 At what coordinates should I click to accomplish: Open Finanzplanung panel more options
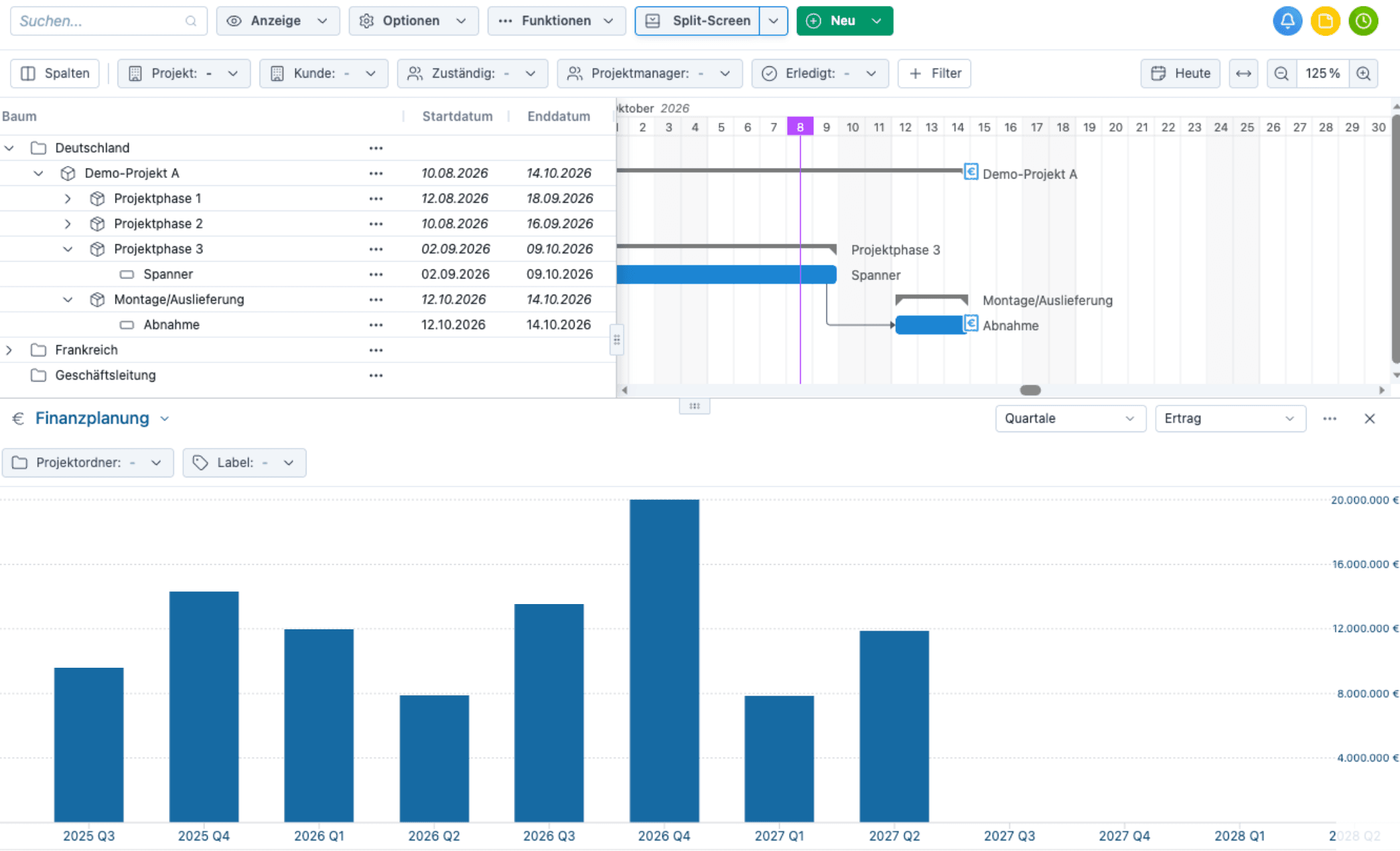pos(1329,419)
